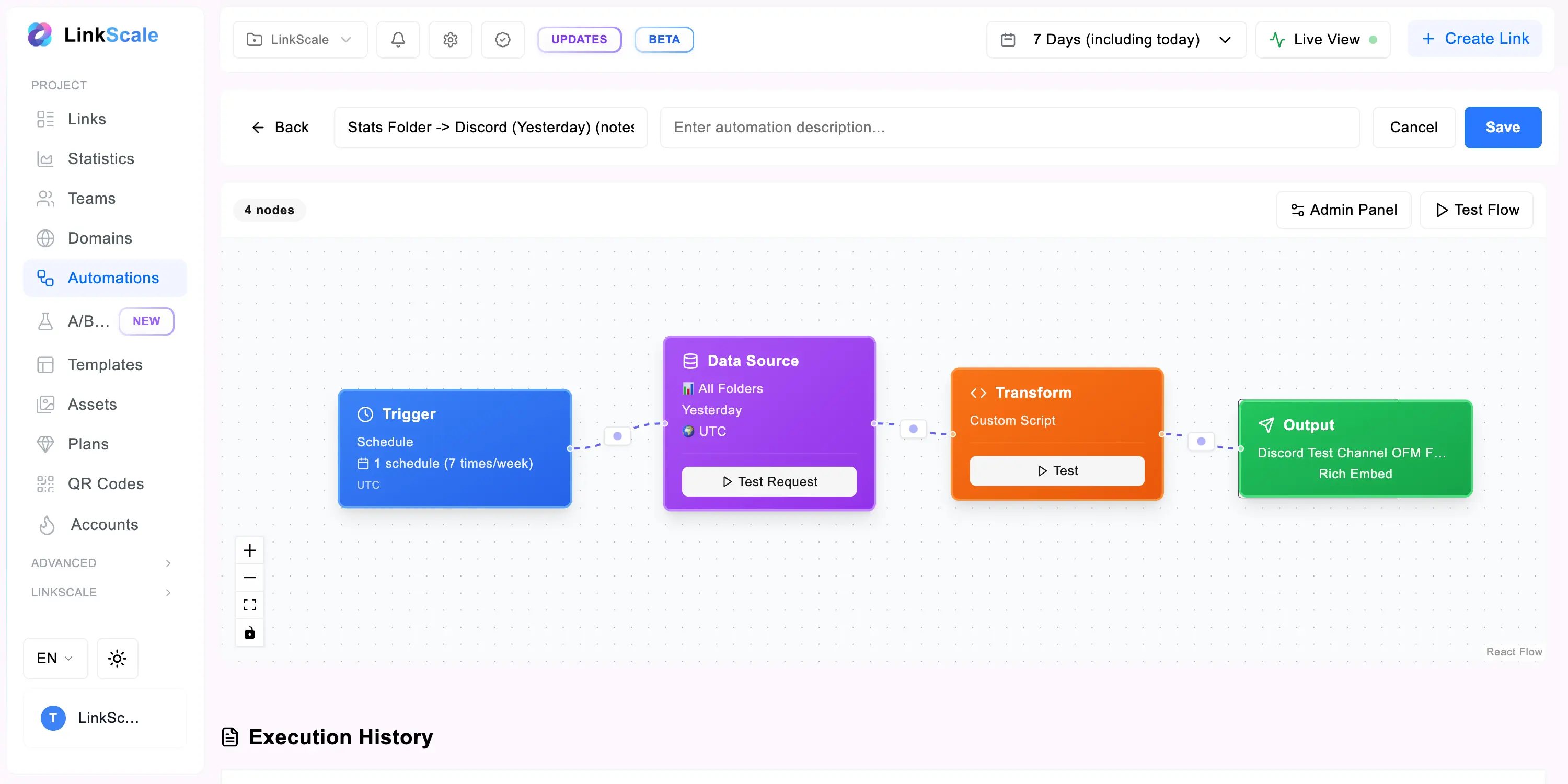Image resolution: width=1568 pixels, height=784 pixels.
Task: Open the notifications bell
Action: click(398, 39)
